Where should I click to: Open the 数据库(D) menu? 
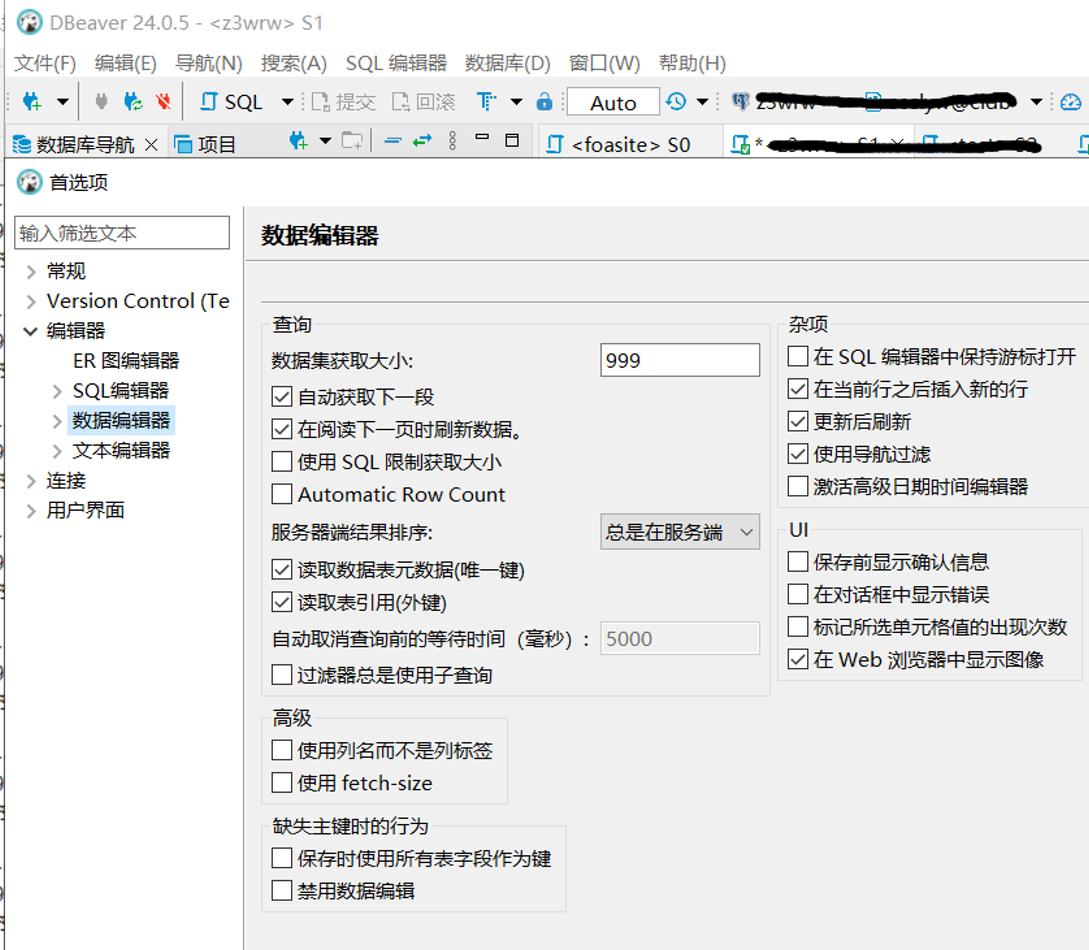point(508,63)
